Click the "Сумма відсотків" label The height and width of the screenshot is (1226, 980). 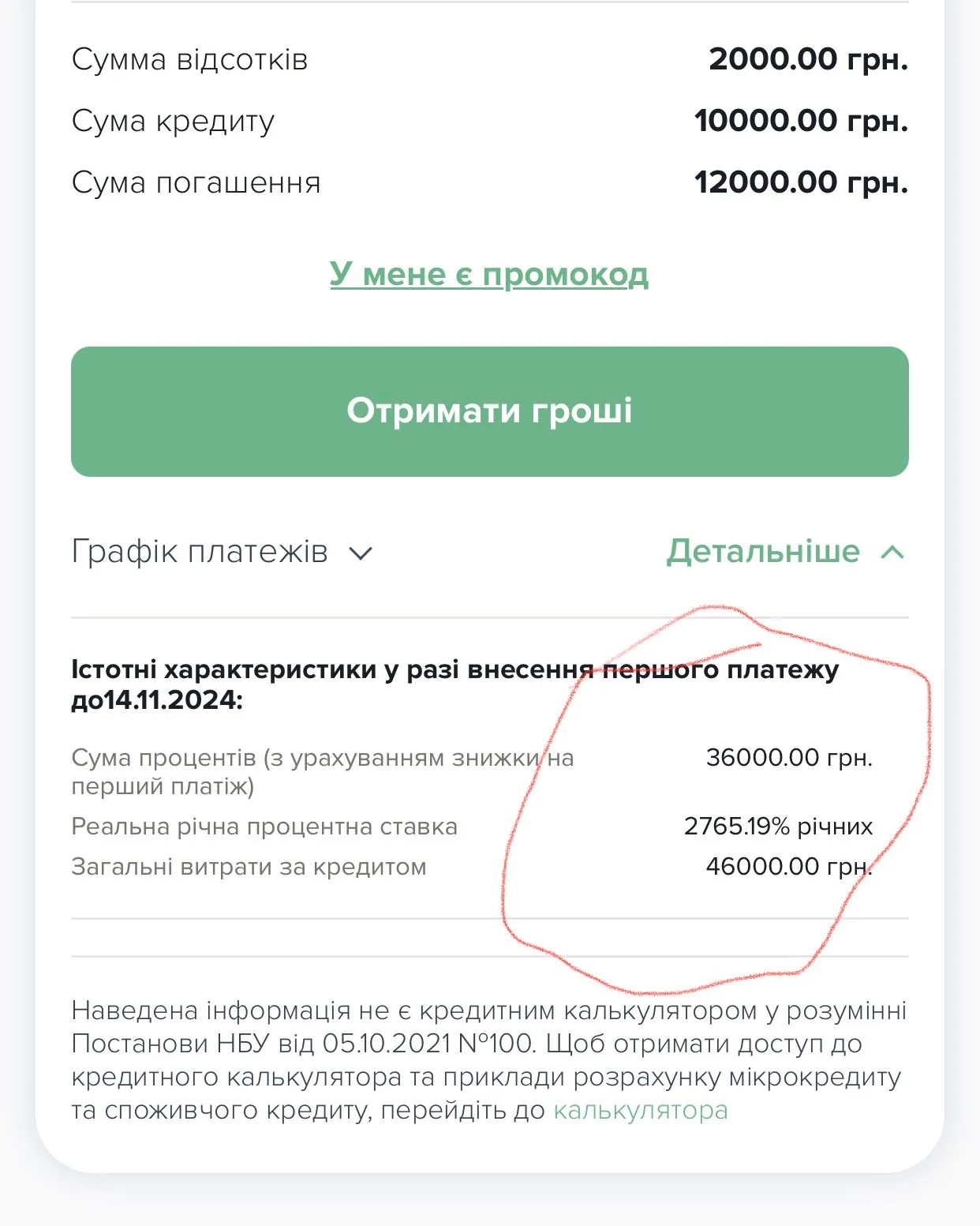pyautogui.click(x=189, y=60)
